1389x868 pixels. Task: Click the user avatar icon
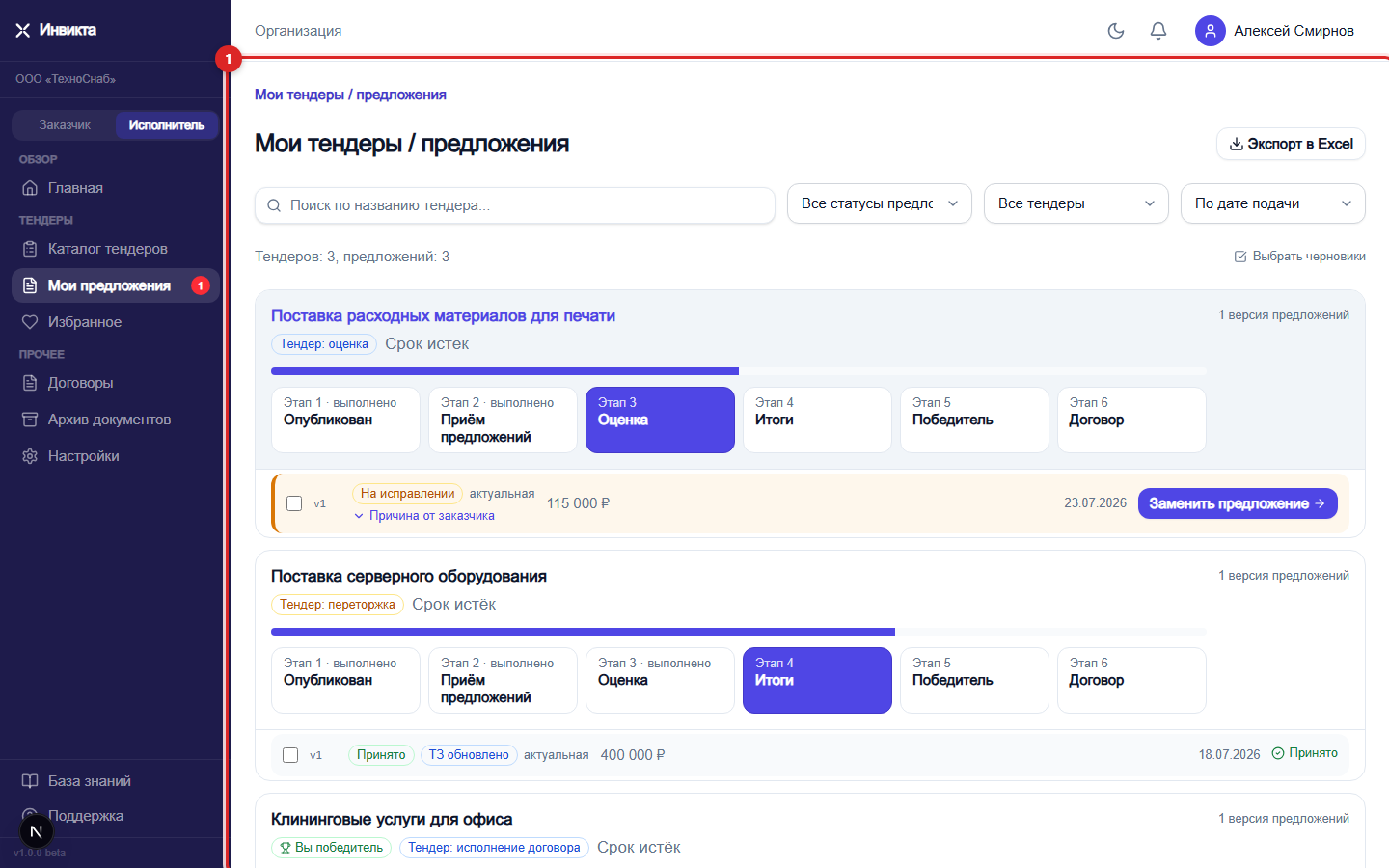[x=1211, y=31]
